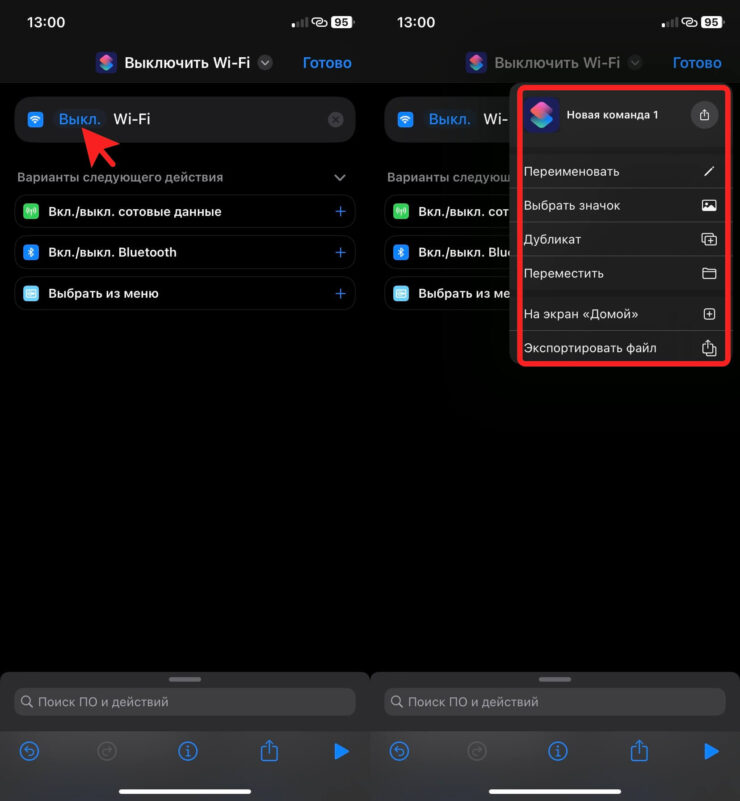Tap the Поиск ПО и действий search field on left
Viewport: 740px width, 801px height.
[x=185, y=702]
